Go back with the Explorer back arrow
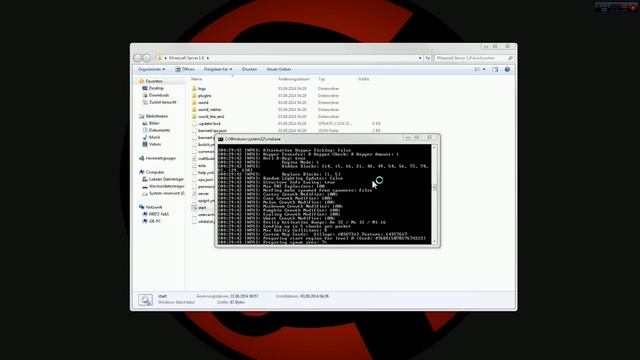 pyautogui.click(x=138, y=58)
